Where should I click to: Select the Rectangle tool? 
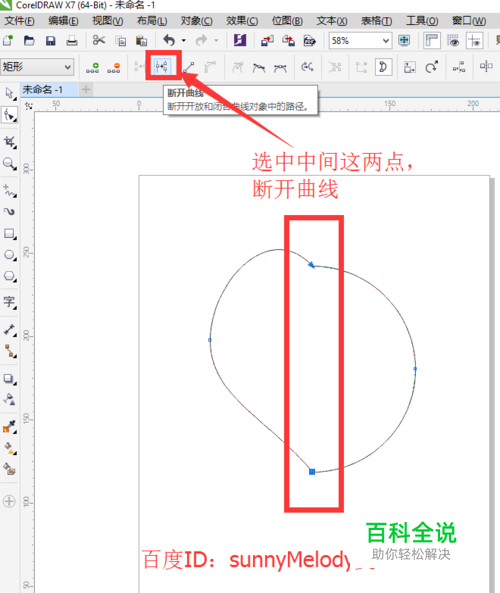tap(9, 233)
